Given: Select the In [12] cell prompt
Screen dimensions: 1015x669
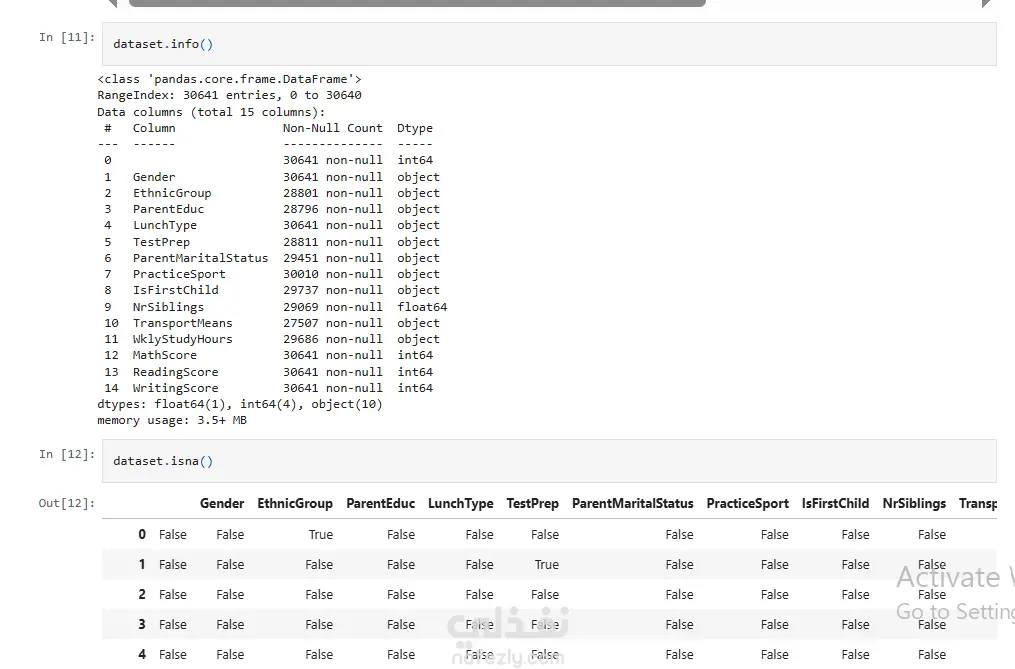Looking at the screenshot, I should [x=67, y=454].
